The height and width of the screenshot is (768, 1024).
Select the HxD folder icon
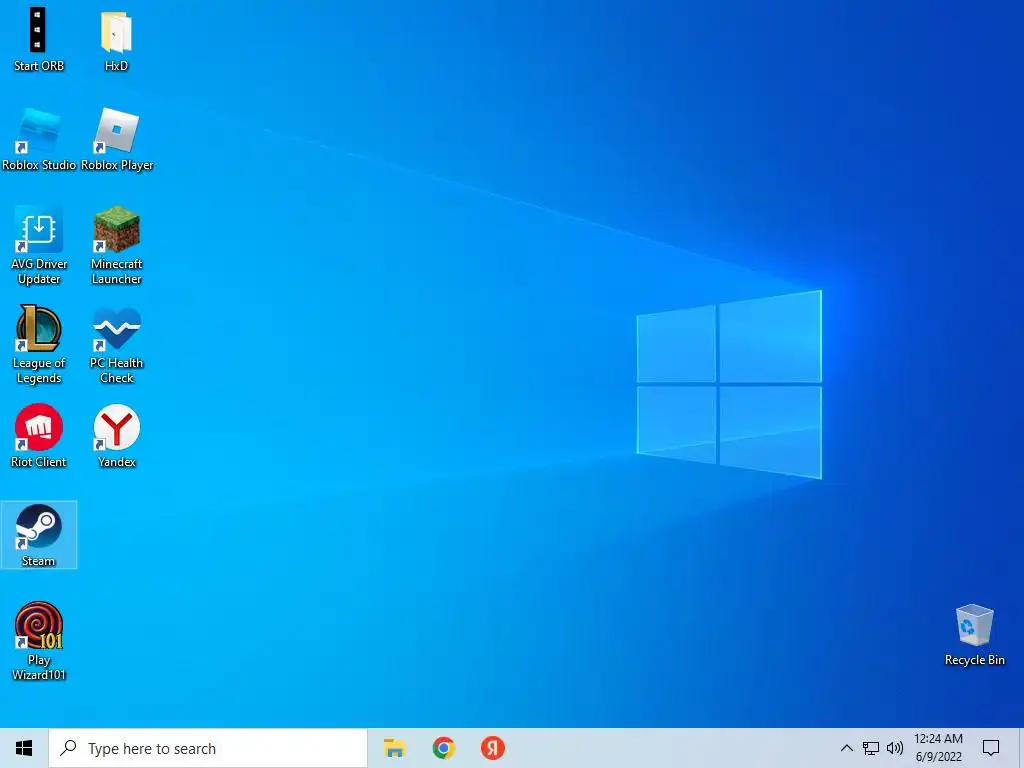[116, 40]
